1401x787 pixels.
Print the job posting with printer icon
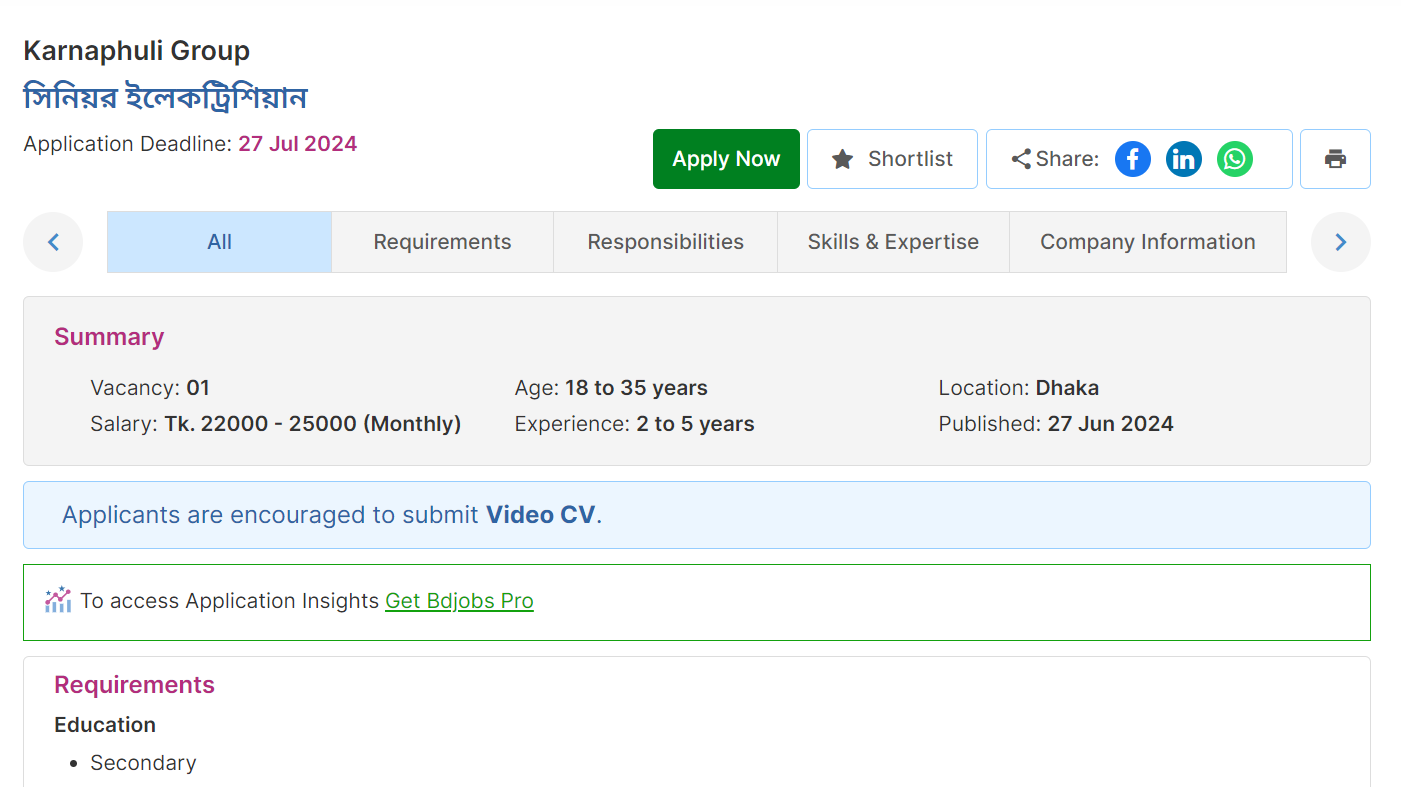point(1335,159)
